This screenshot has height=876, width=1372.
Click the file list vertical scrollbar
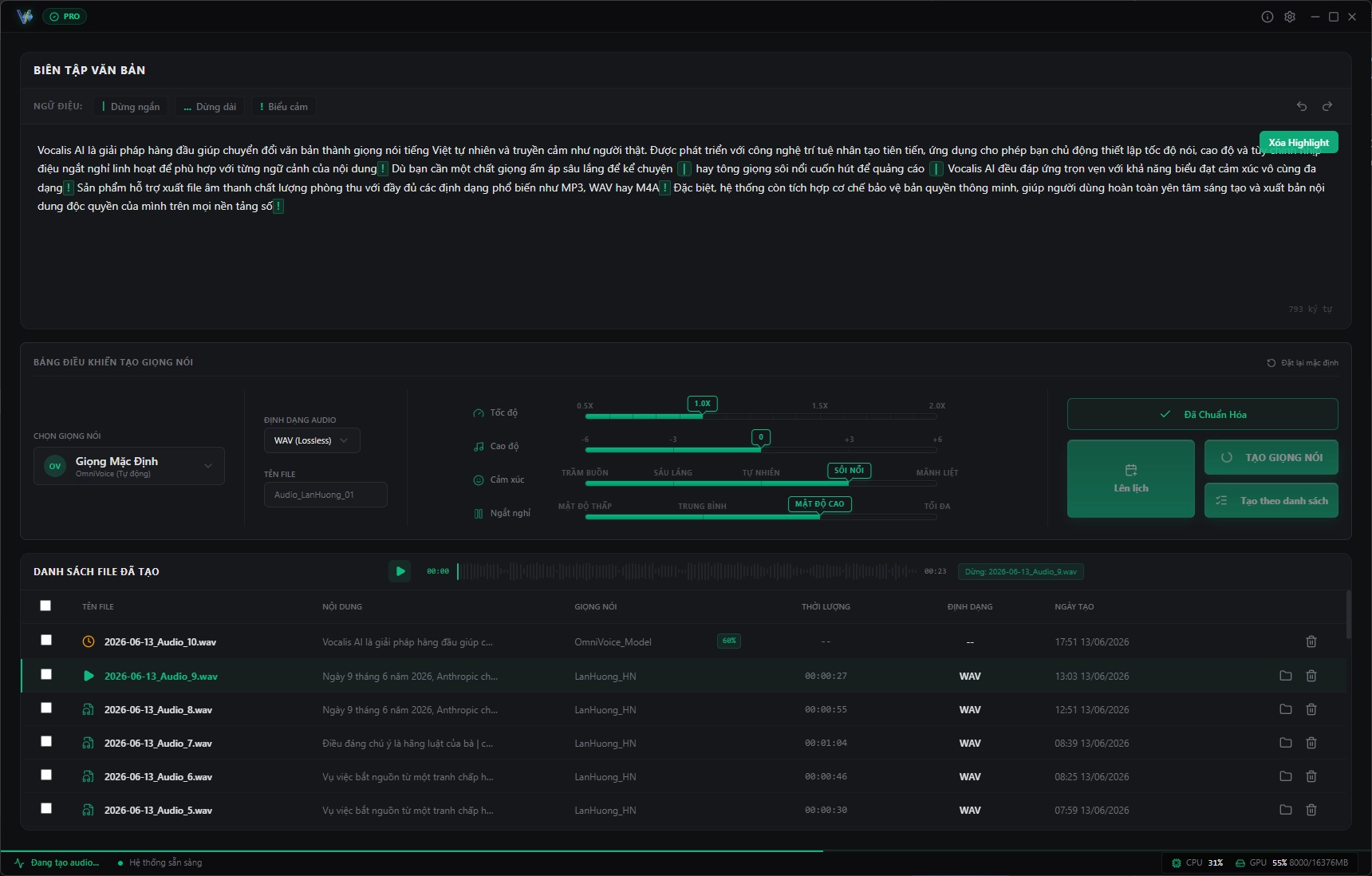click(1348, 614)
